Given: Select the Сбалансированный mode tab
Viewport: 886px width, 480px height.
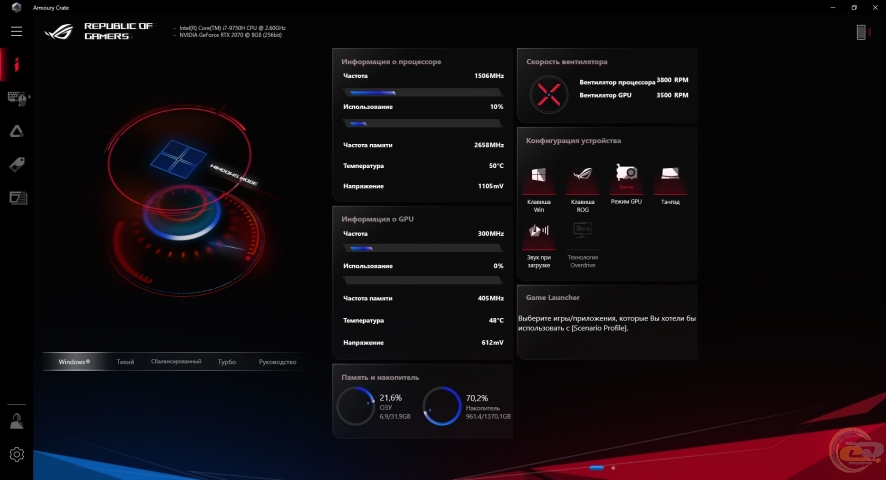Looking at the screenshot, I should pyautogui.click(x=176, y=362).
